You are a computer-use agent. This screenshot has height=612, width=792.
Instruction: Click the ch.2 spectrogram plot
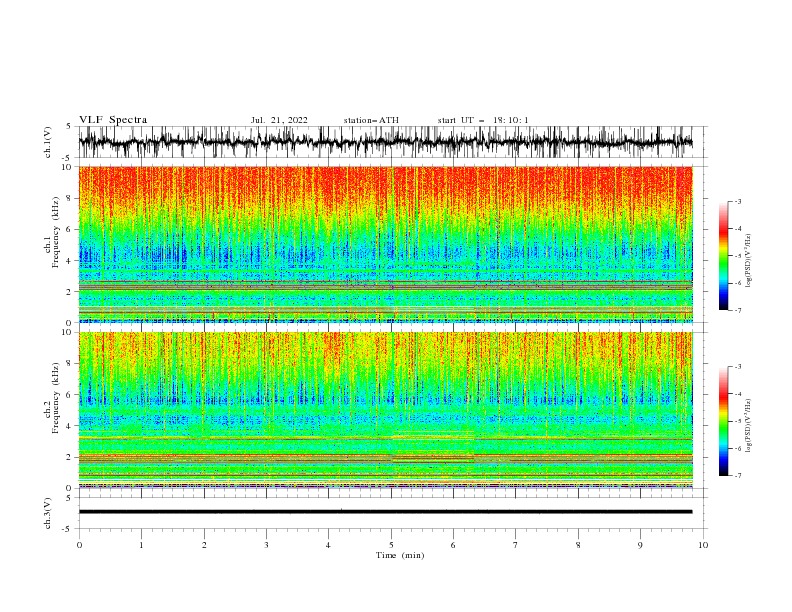click(385, 410)
